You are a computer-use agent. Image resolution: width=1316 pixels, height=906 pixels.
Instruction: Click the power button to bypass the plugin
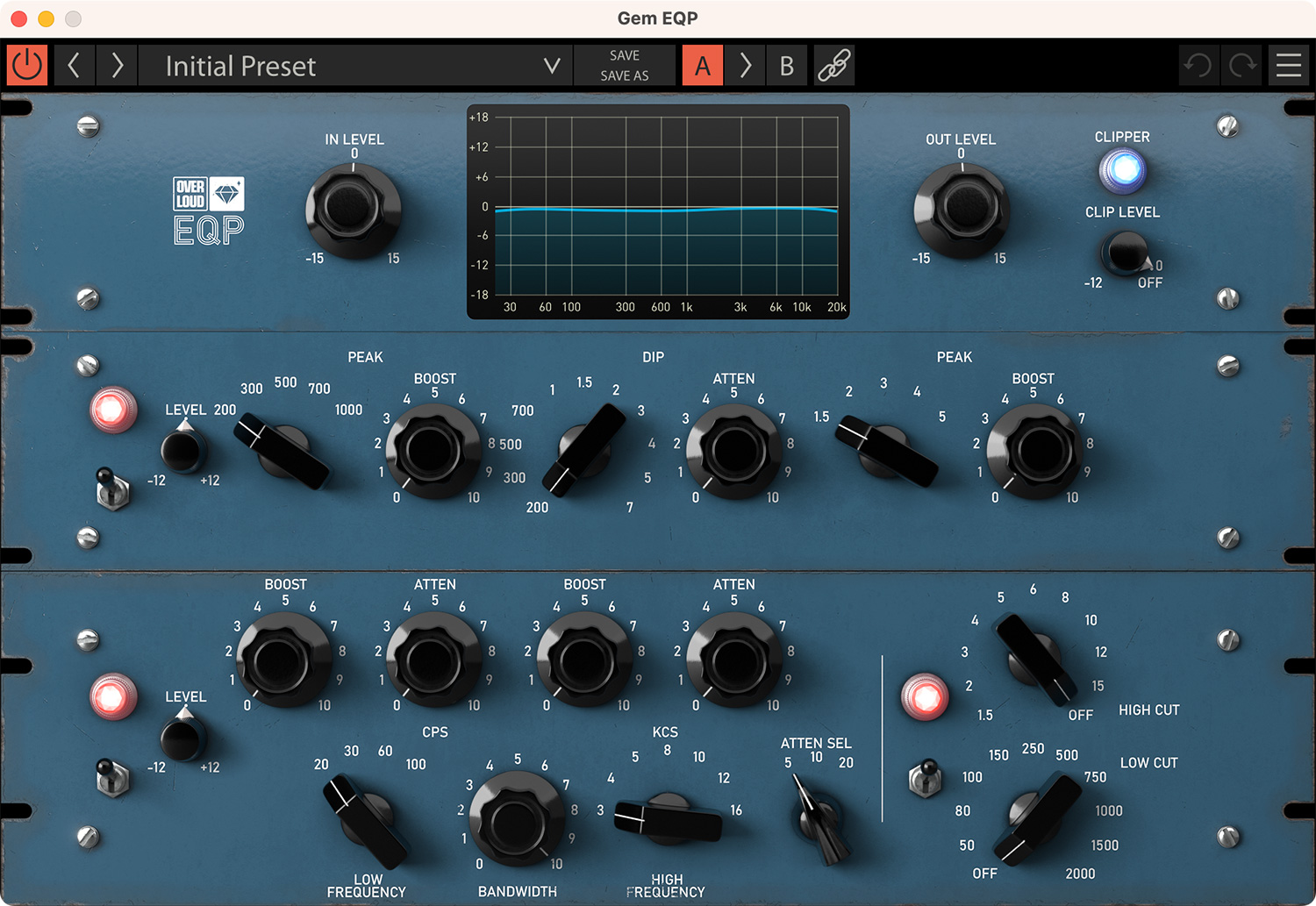click(x=26, y=65)
